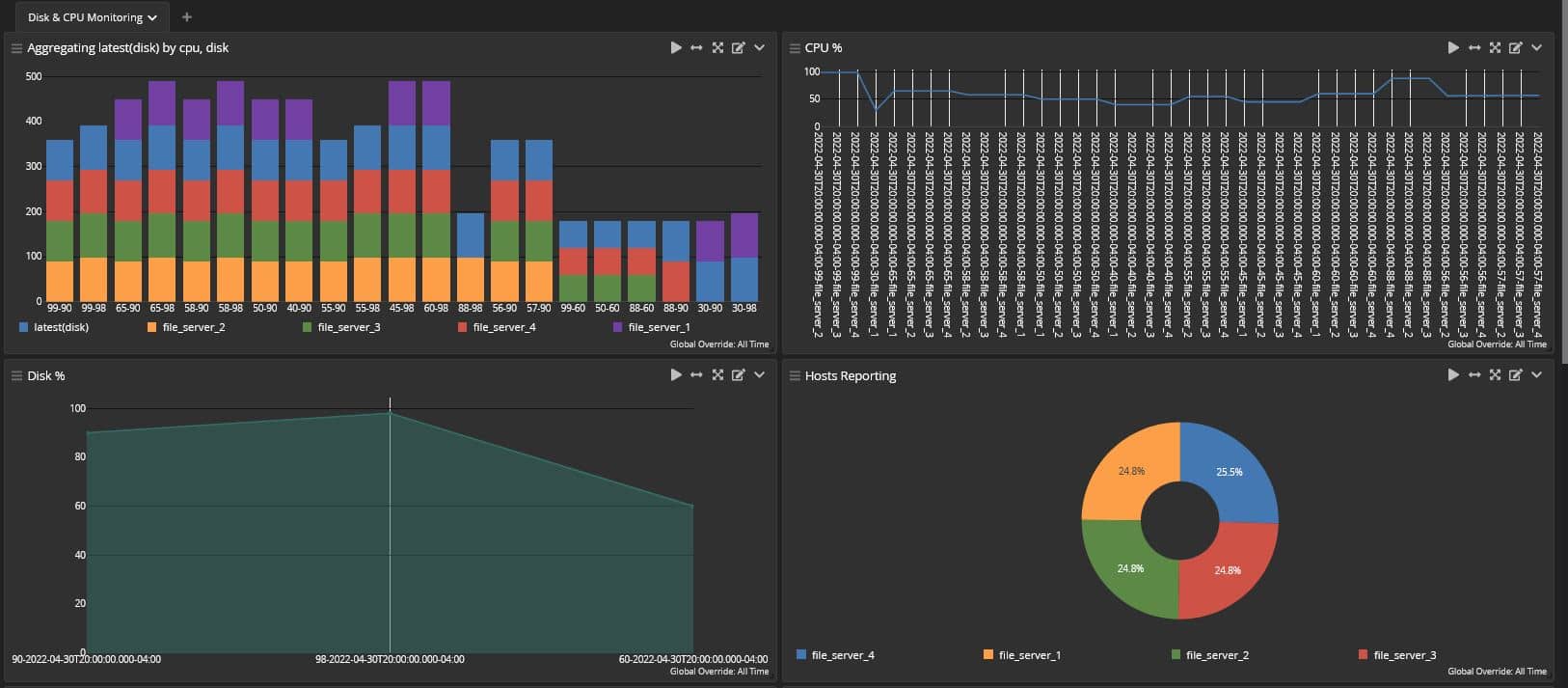Expand the Aggregating latest(disk) panel to fullscreen
This screenshot has height=688, width=1568.
(717, 47)
